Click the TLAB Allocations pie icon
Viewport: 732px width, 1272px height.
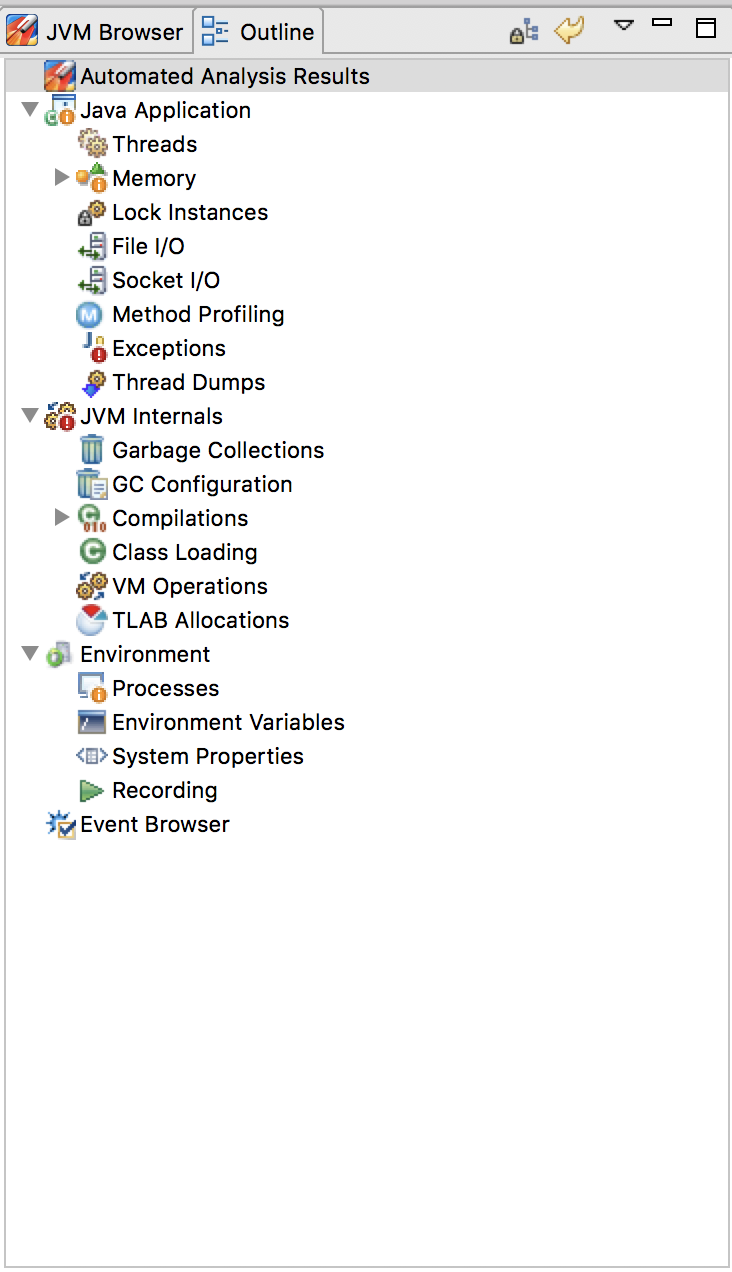pos(92,620)
